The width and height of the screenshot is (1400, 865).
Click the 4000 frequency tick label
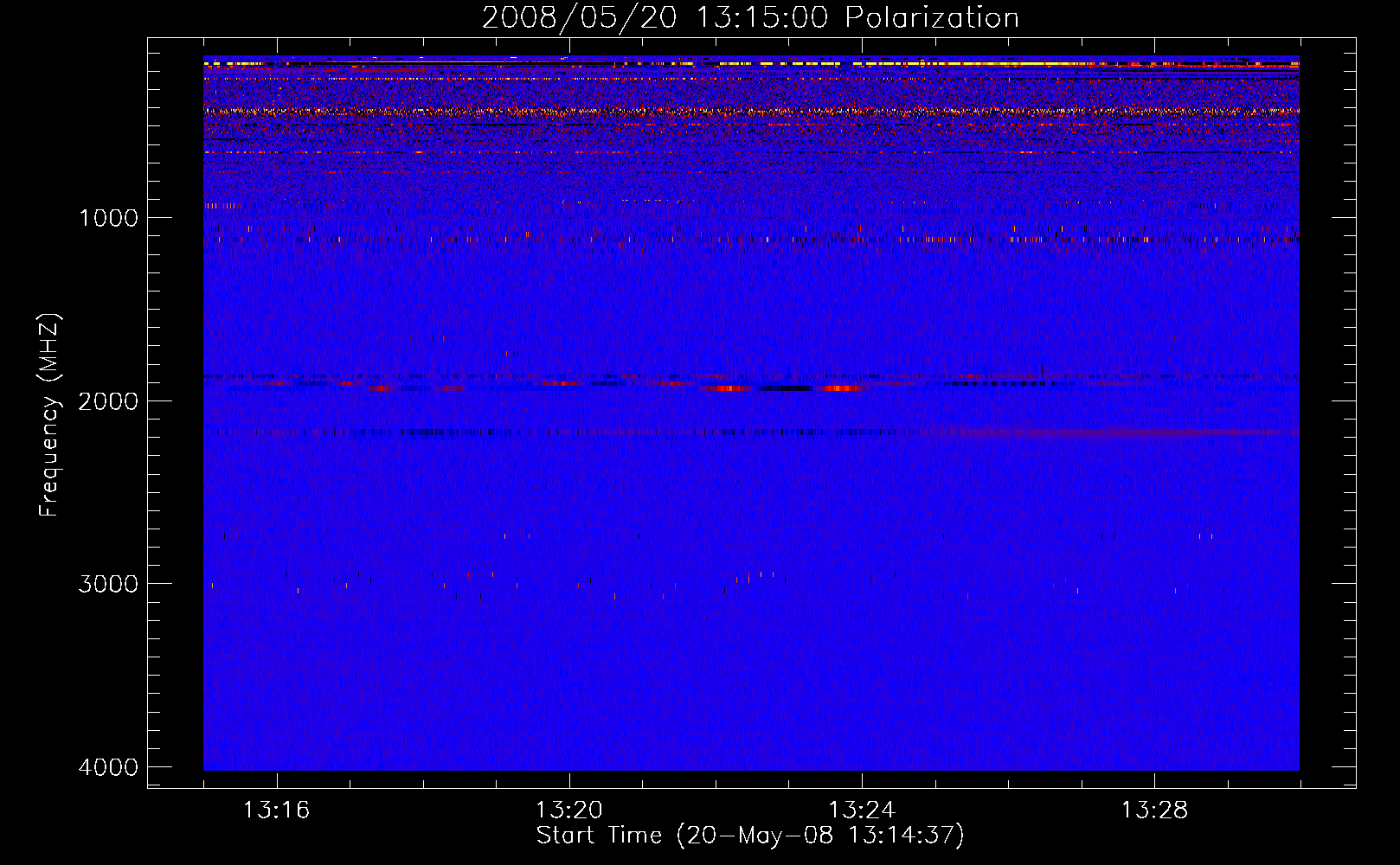click(x=108, y=767)
